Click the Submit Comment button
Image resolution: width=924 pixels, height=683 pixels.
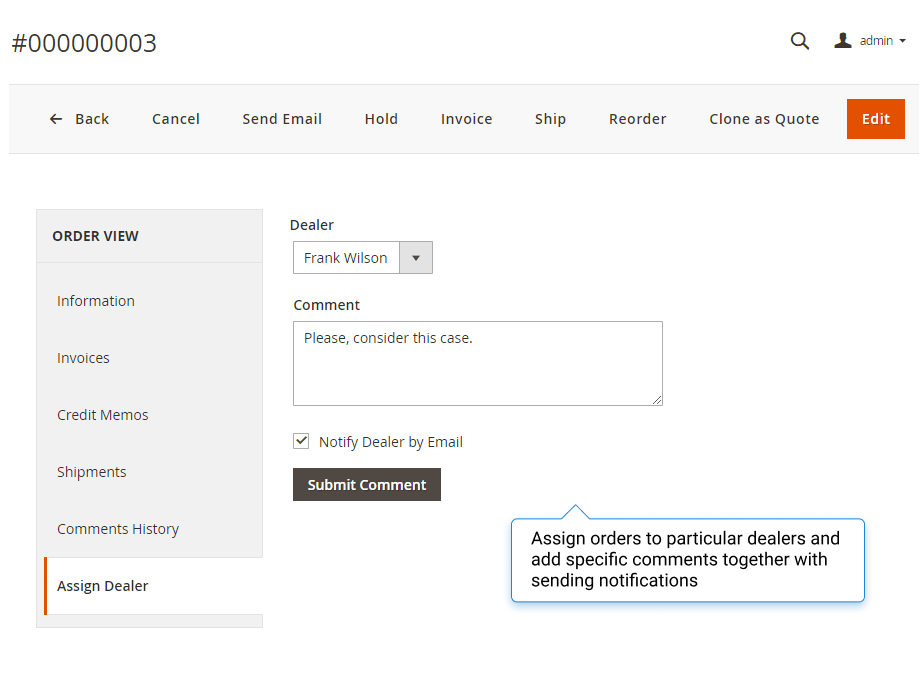pyautogui.click(x=367, y=484)
